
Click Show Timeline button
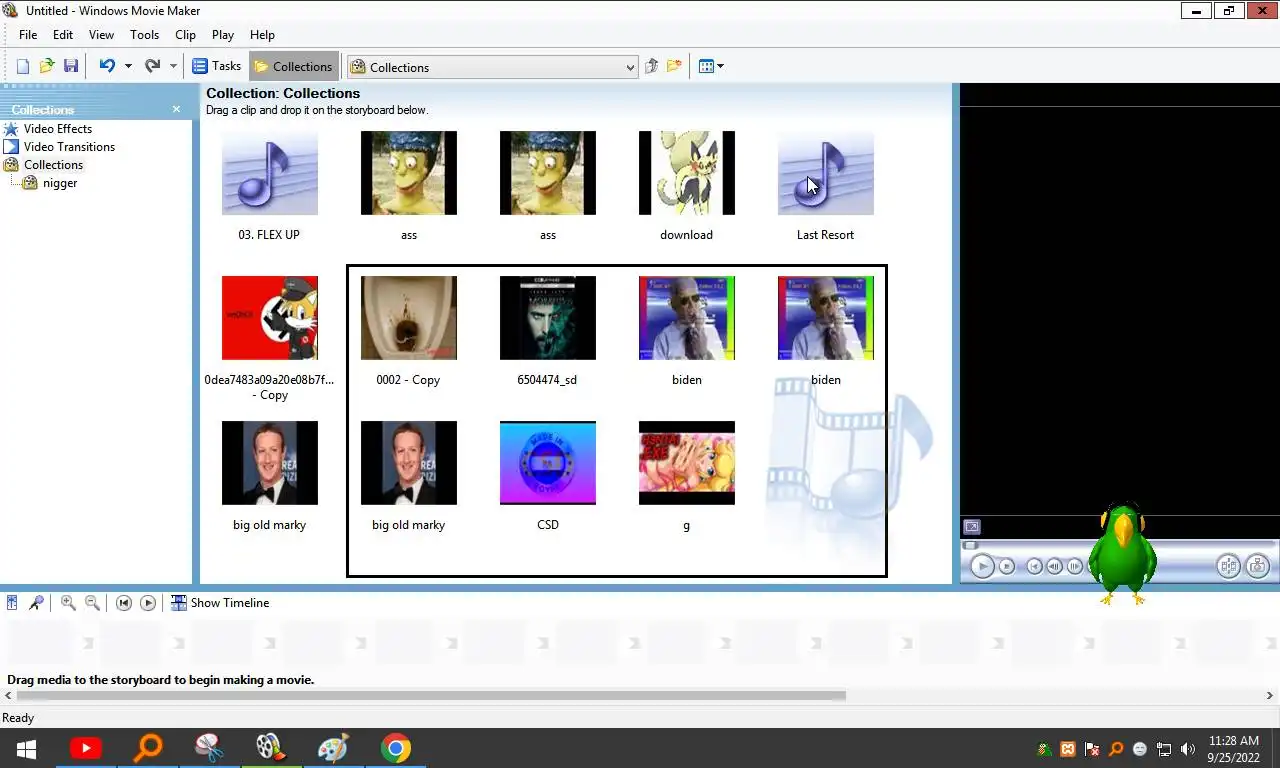220,602
